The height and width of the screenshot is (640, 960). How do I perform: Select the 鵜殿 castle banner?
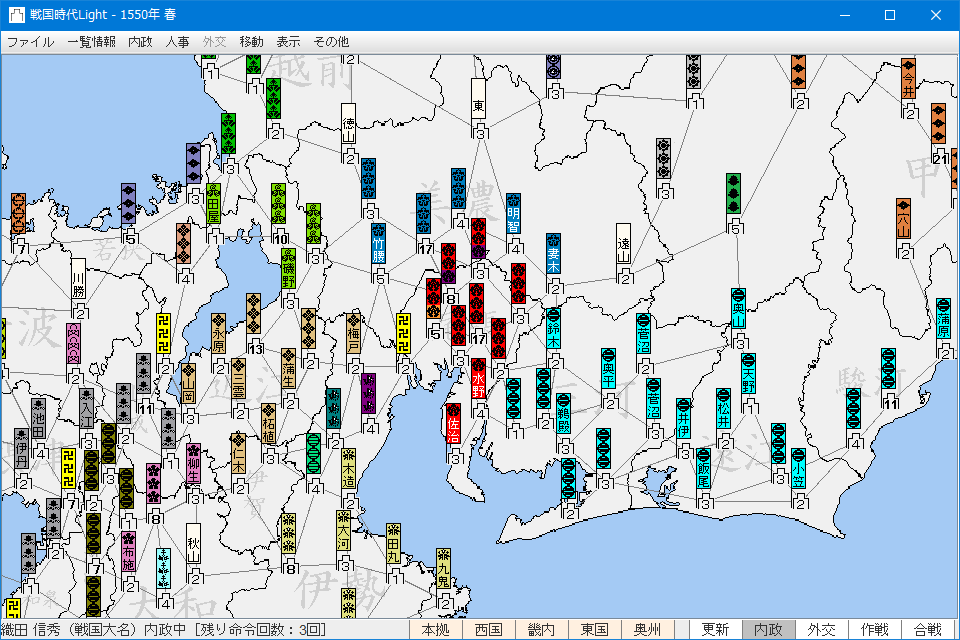tap(563, 413)
